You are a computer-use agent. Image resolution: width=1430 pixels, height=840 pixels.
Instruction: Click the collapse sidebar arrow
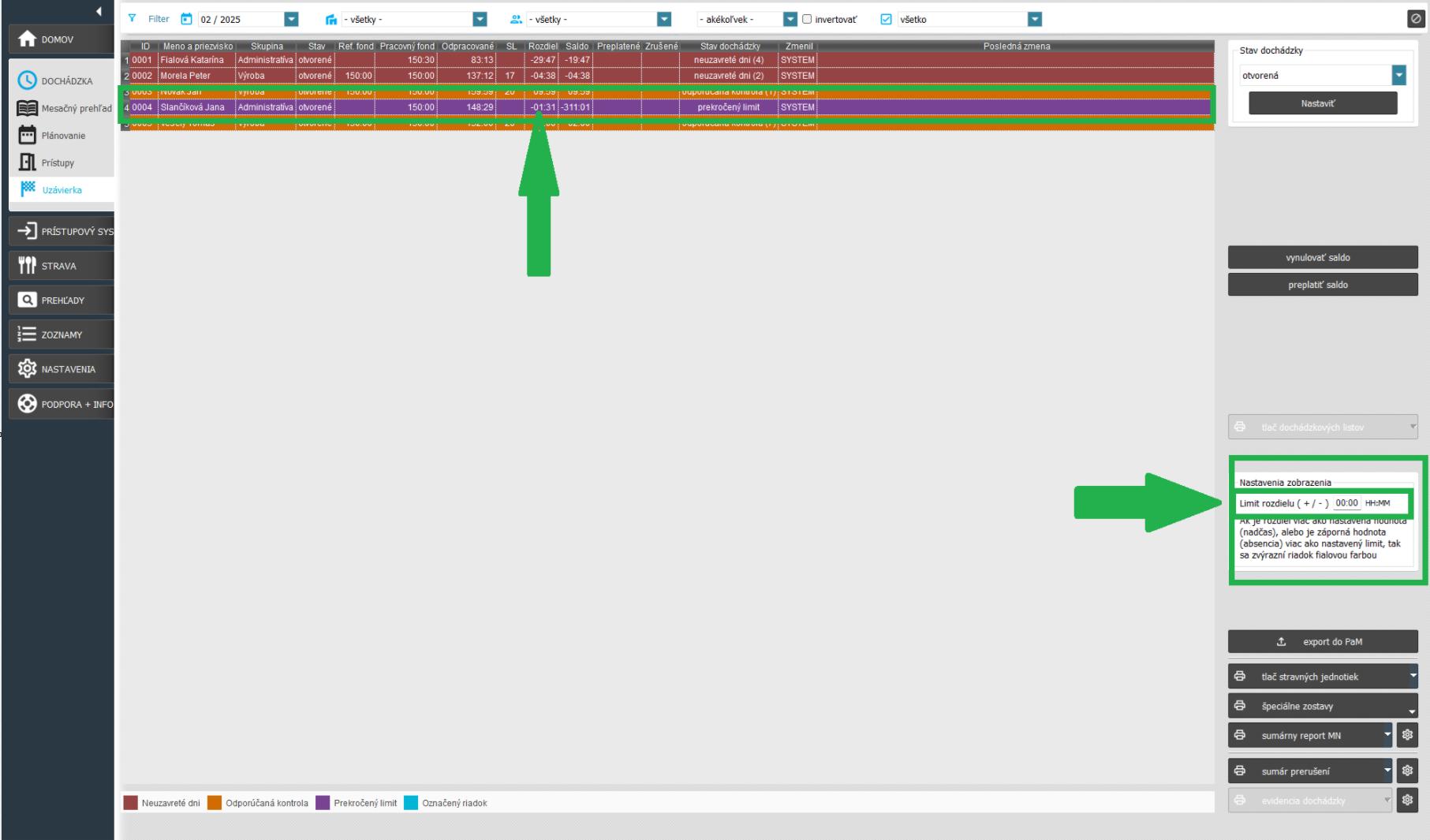coord(99,11)
